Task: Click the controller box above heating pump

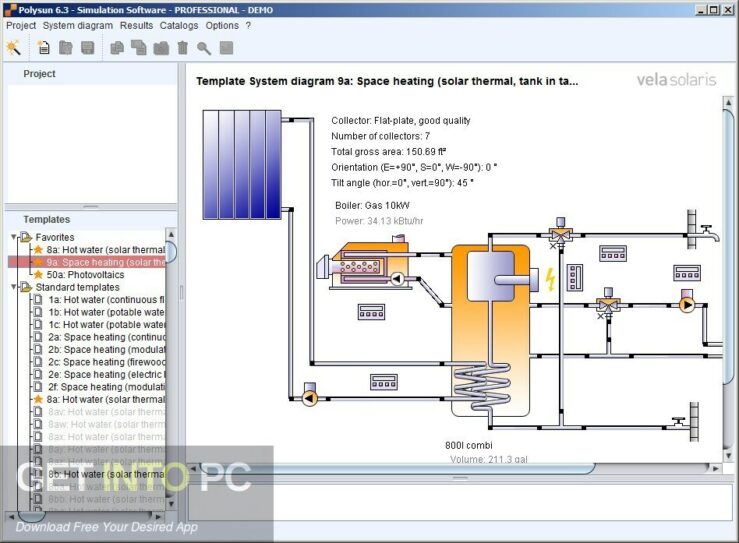Action: 687,273
